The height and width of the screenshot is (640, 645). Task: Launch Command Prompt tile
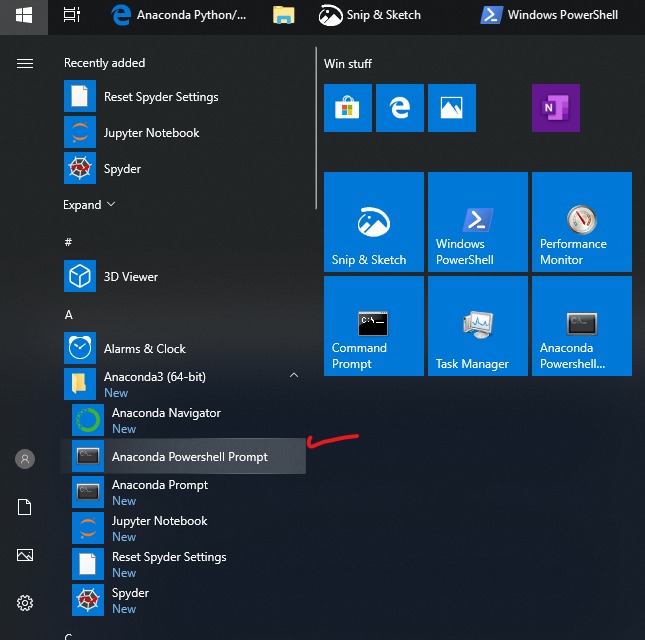pyautogui.click(x=374, y=326)
